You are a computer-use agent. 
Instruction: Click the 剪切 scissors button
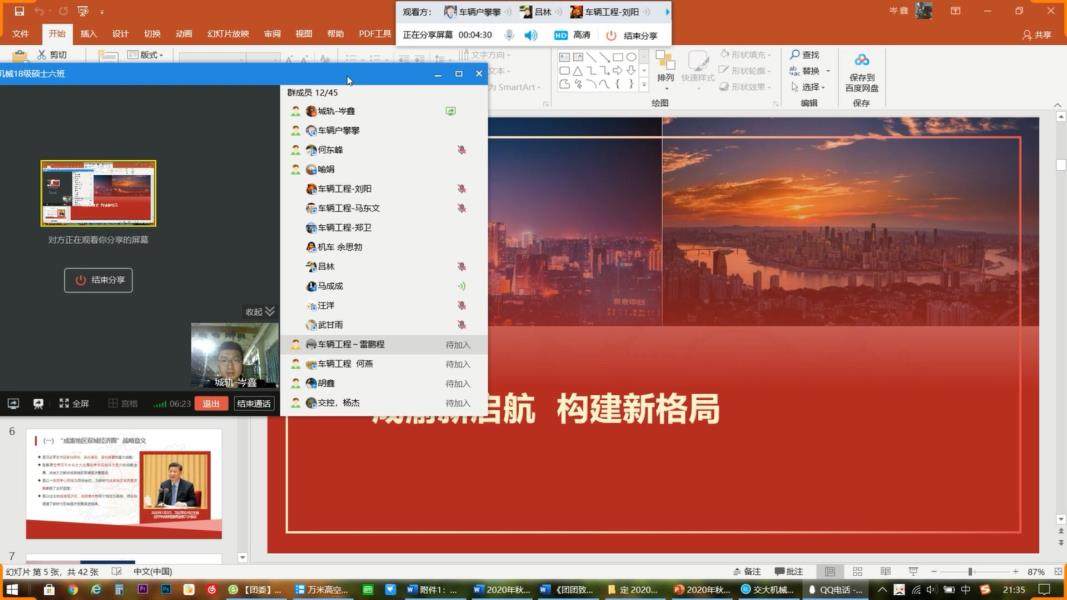pos(52,54)
